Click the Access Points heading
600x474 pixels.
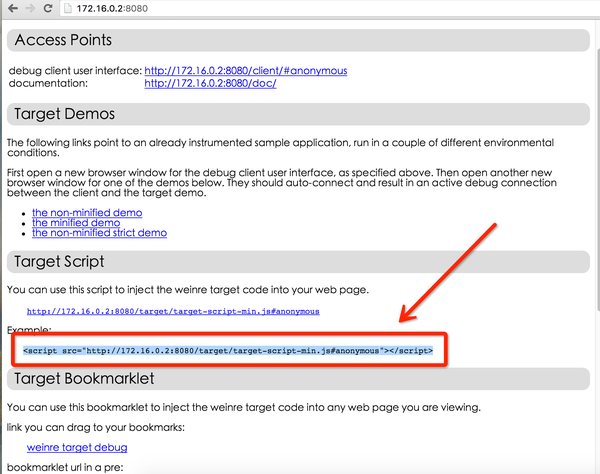[x=63, y=40]
